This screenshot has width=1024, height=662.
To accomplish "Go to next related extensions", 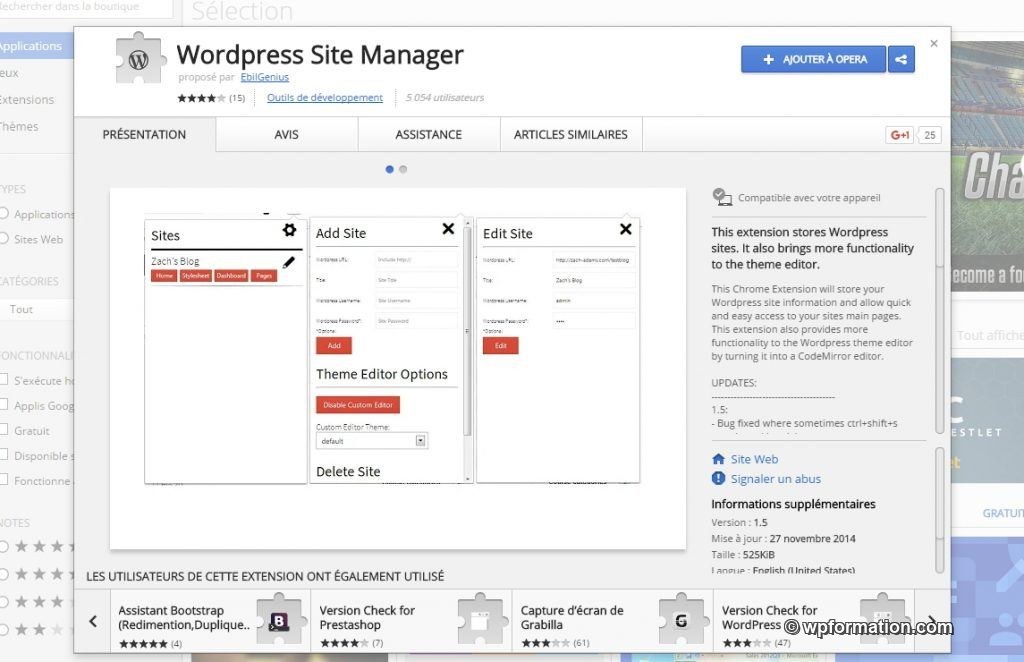I will 933,621.
